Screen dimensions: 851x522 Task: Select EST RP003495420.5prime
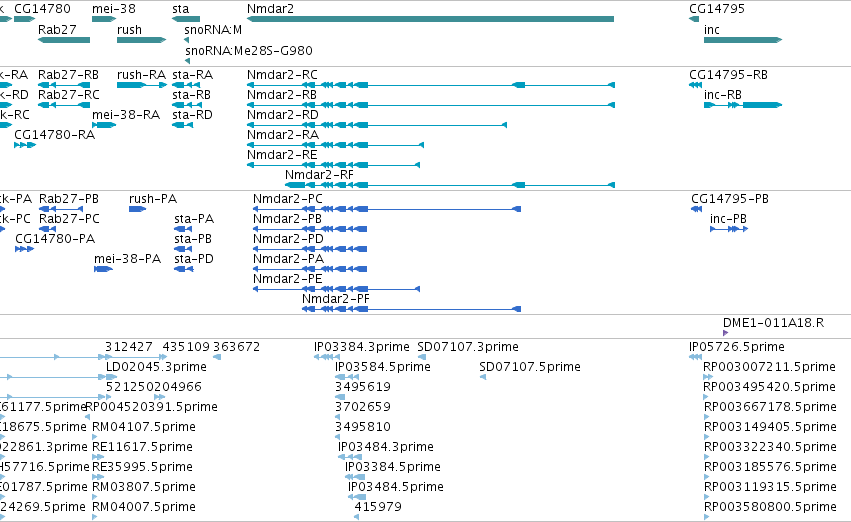point(706,397)
